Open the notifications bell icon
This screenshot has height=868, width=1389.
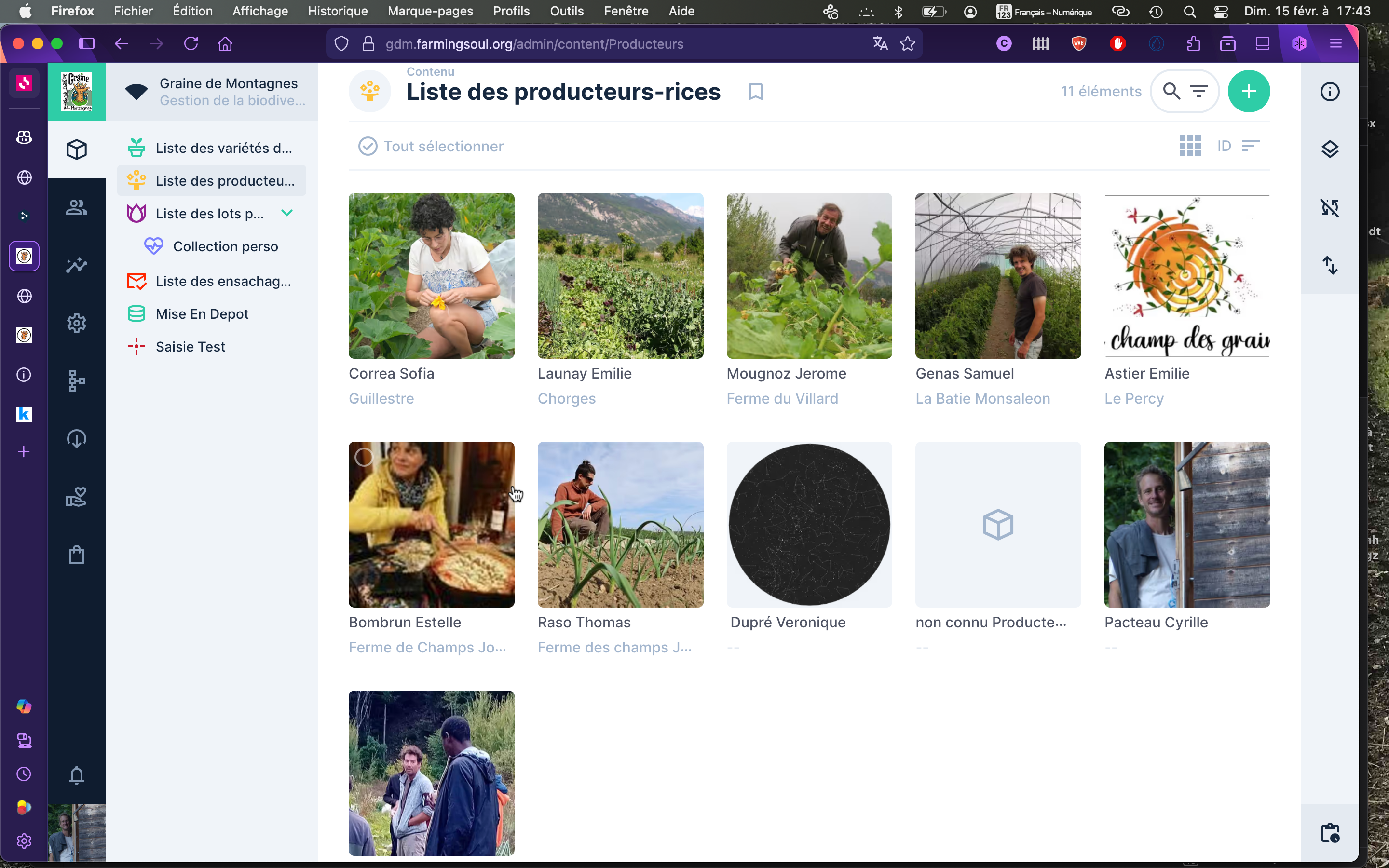(76, 775)
